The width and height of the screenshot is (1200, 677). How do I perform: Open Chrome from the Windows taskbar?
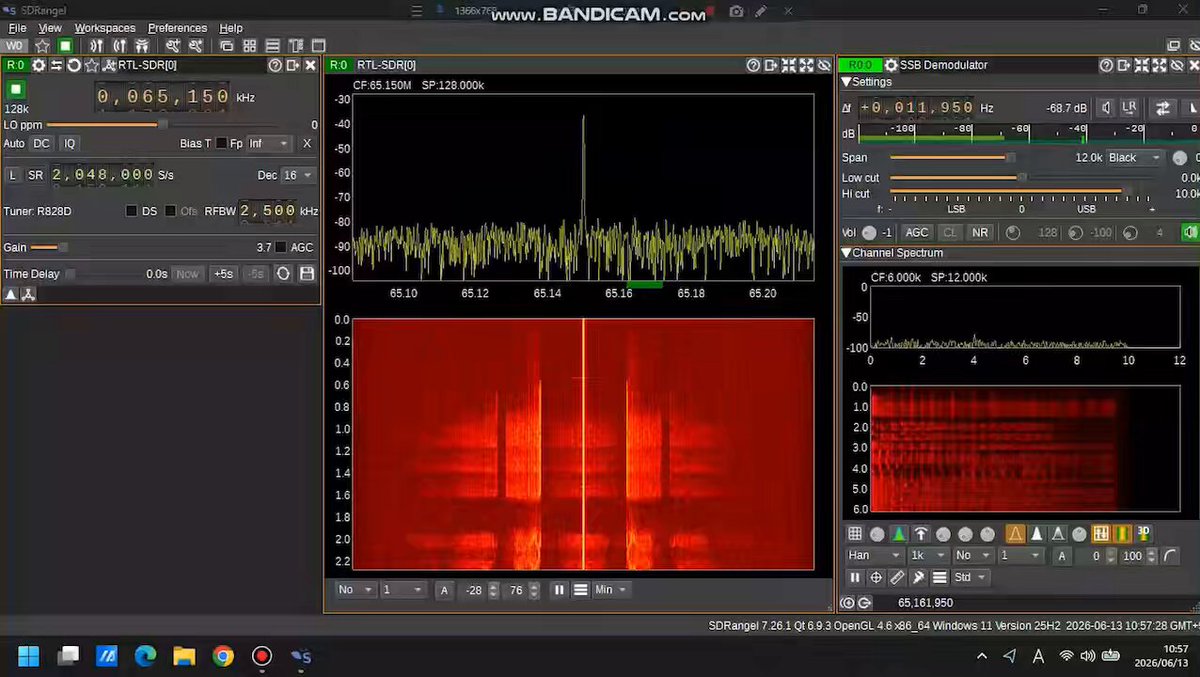(223, 656)
